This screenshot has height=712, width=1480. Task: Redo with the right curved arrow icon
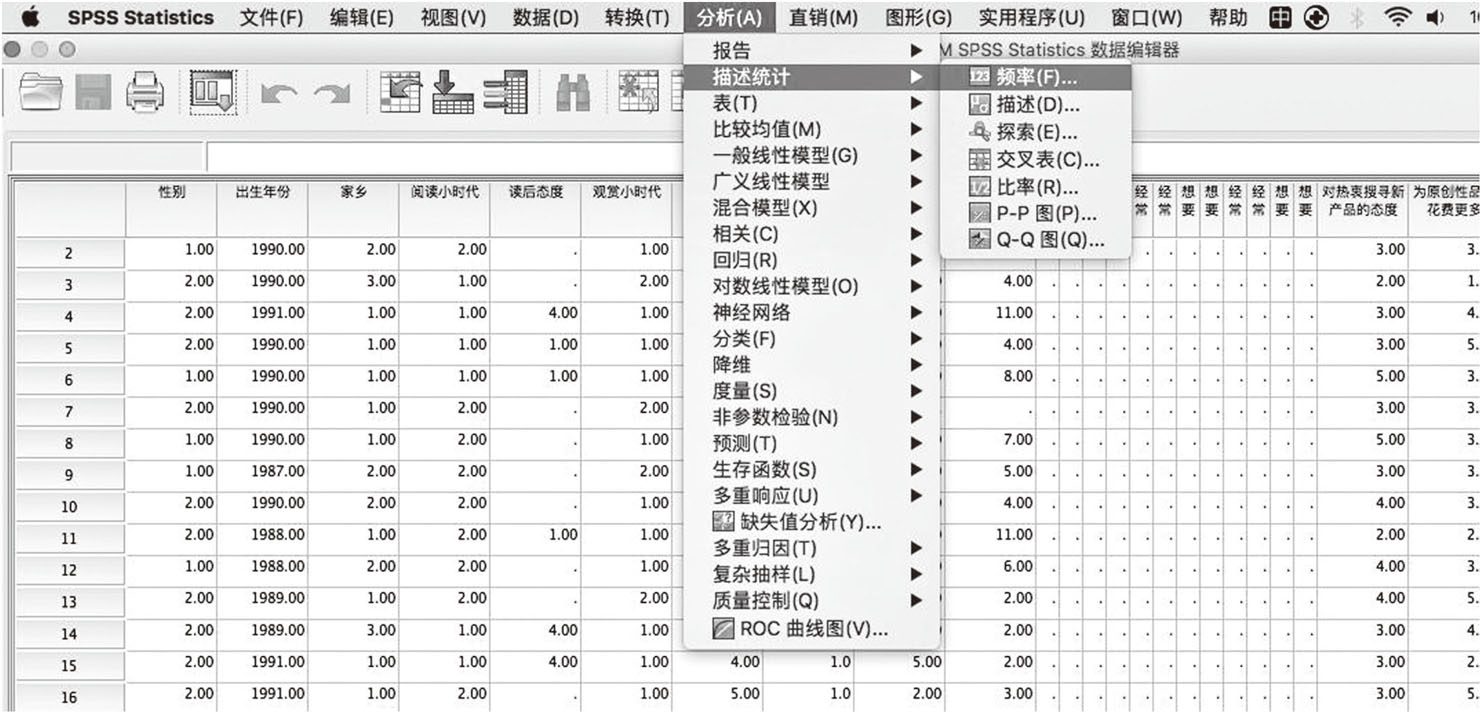pos(330,94)
